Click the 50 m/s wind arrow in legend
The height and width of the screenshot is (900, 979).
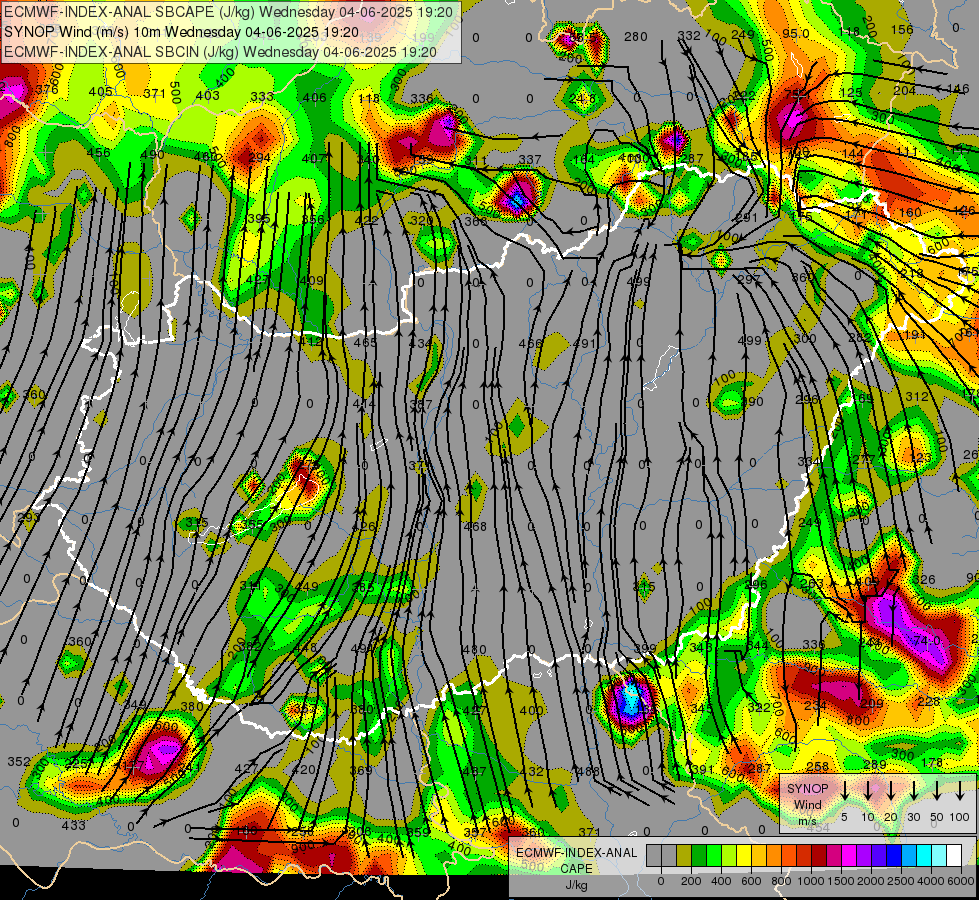click(x=937, y=790)
